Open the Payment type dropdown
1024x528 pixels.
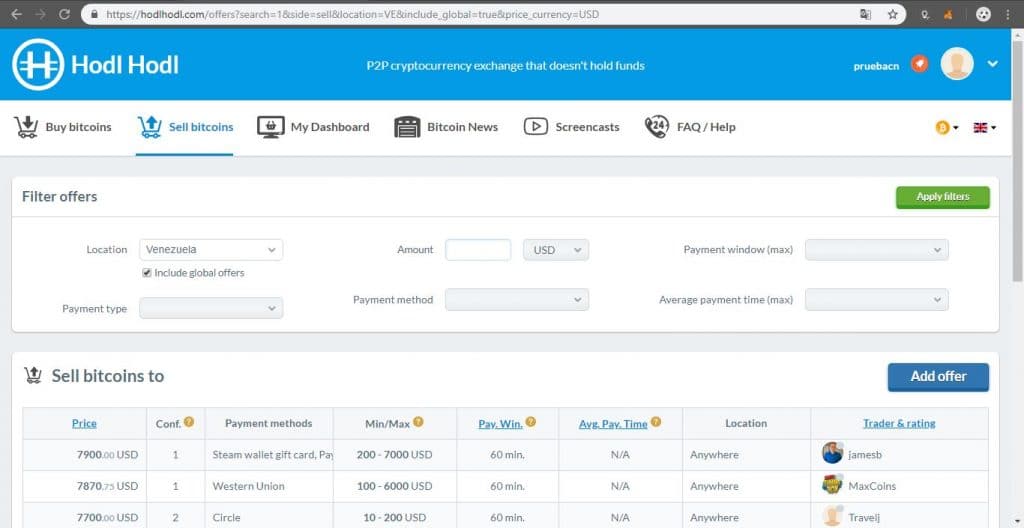tap(211, 308)
